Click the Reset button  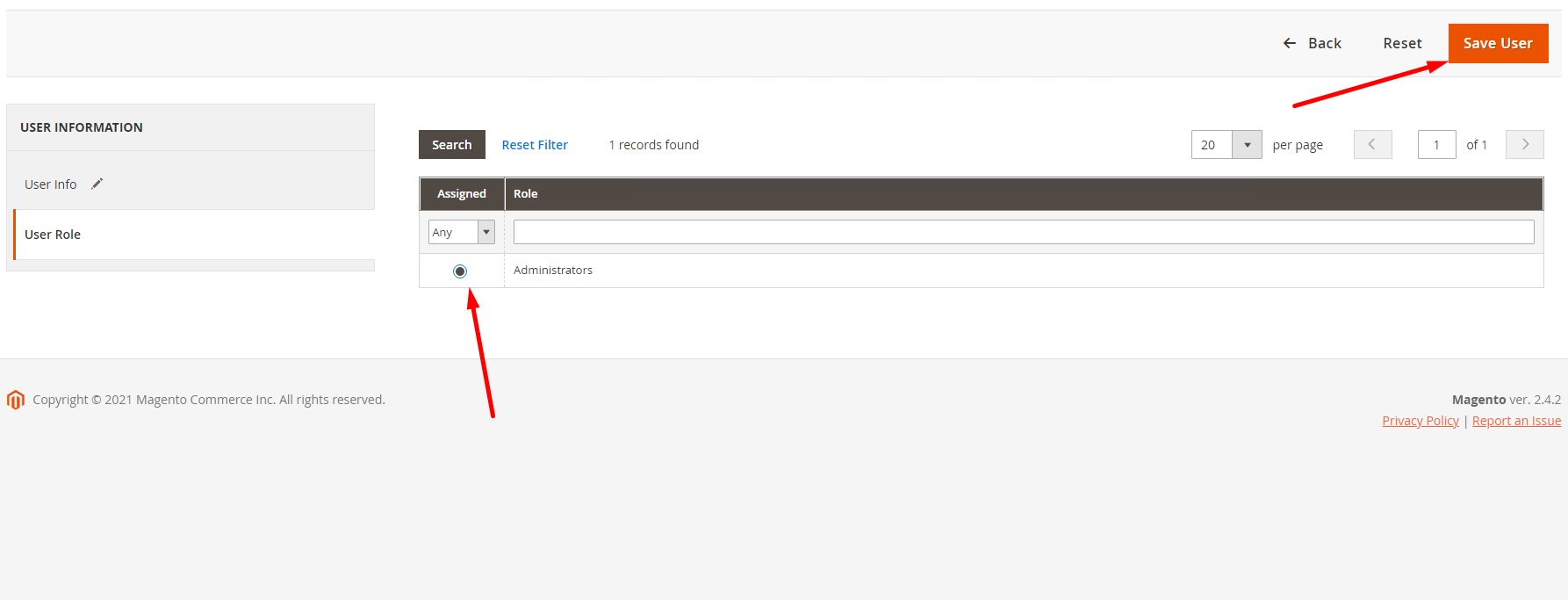coord(1402,43)
